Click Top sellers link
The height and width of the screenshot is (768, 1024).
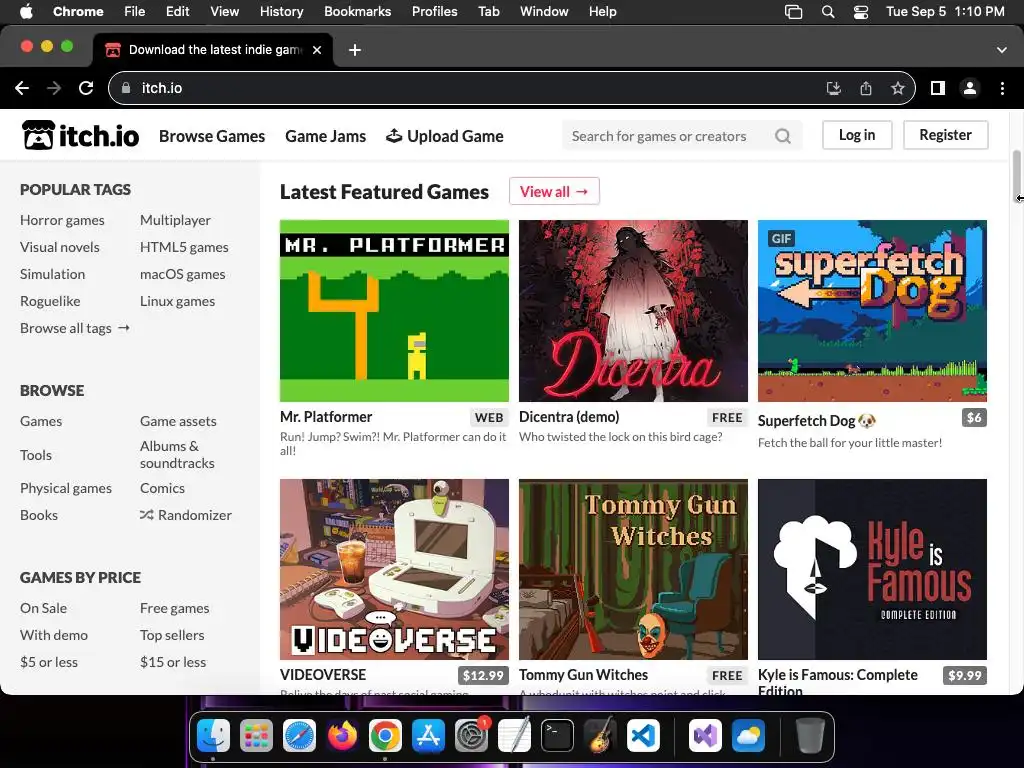[x=172, y=635]
